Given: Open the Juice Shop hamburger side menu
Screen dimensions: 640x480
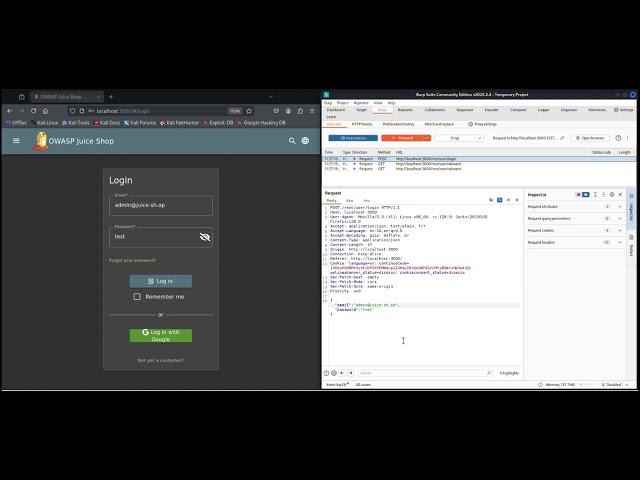Looking at the screenshot, I should coord(16,141).
